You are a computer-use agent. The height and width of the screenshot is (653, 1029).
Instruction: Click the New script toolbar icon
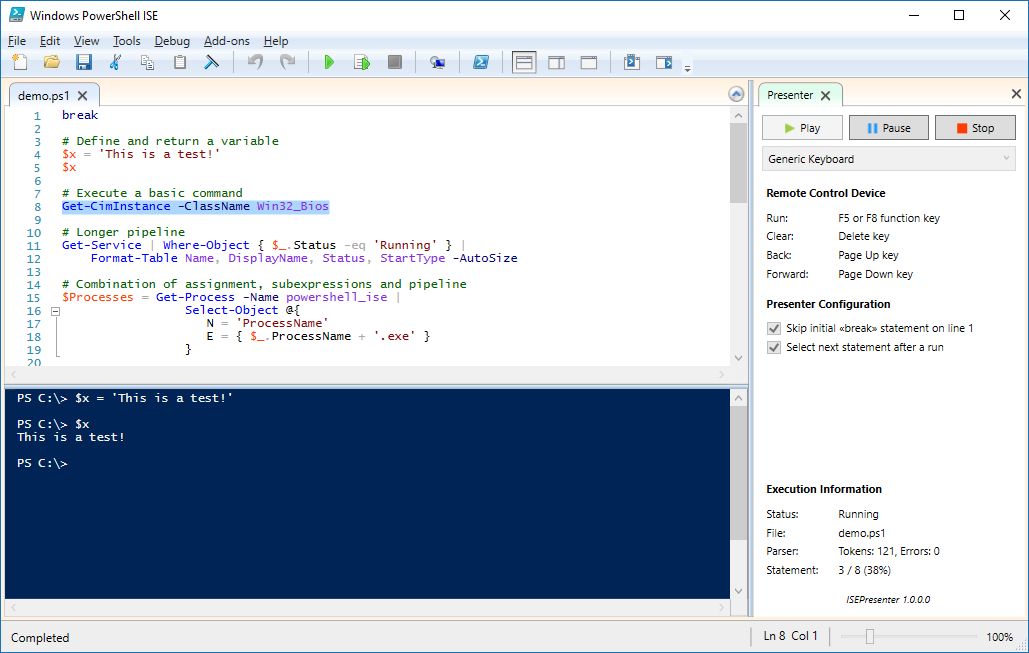point(20,62)
